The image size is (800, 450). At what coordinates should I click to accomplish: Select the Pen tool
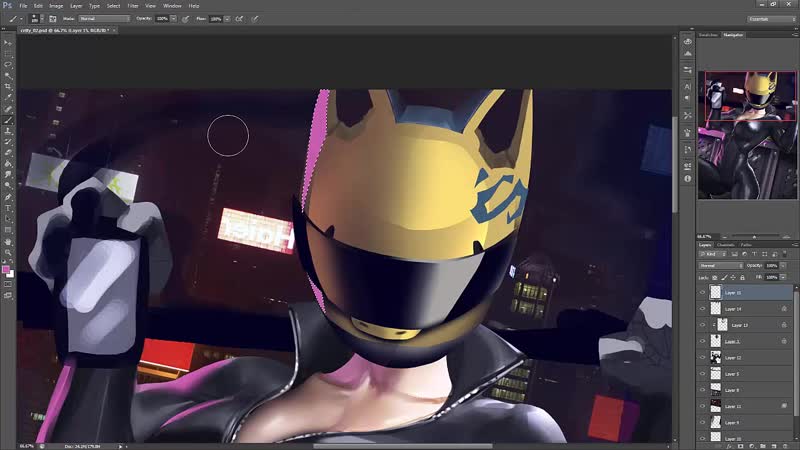[8, 197]
